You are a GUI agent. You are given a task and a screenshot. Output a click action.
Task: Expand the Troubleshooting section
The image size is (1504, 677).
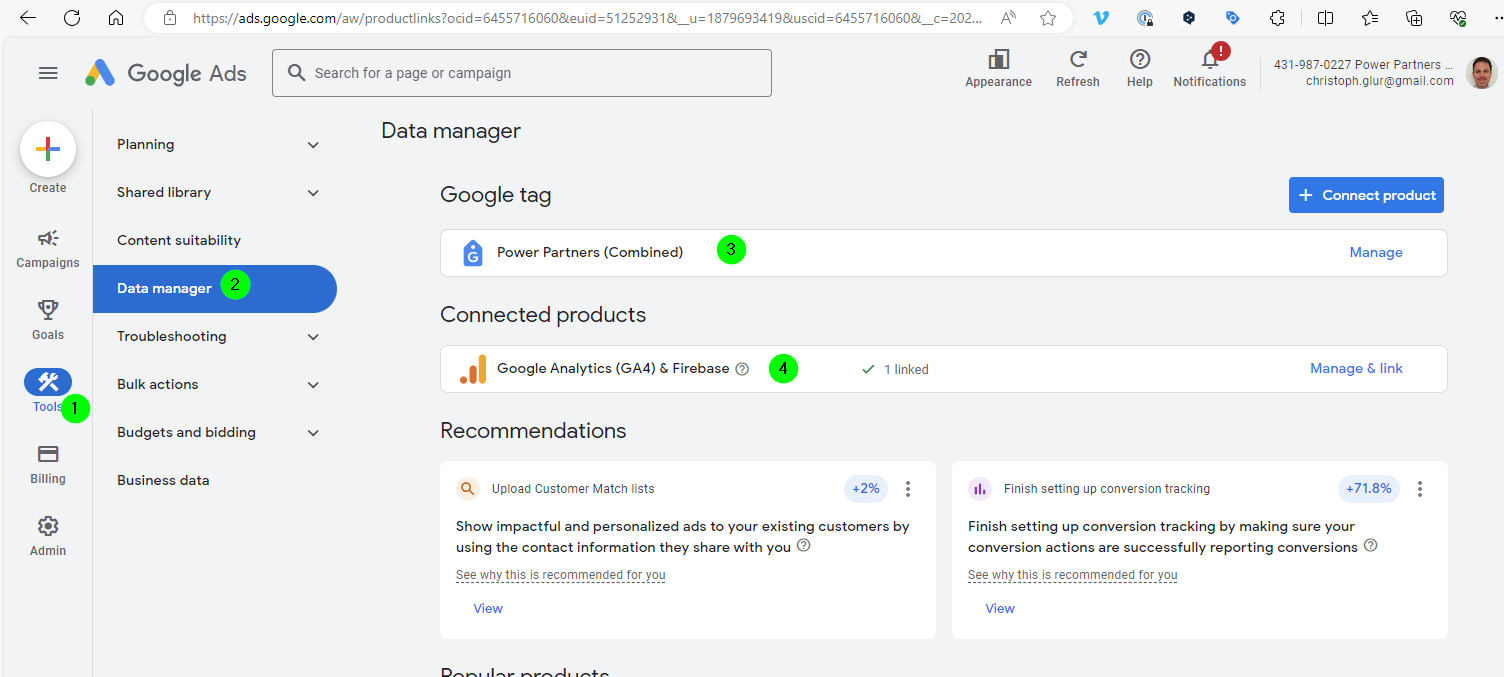pyautogui.click(x=216, y=337)
